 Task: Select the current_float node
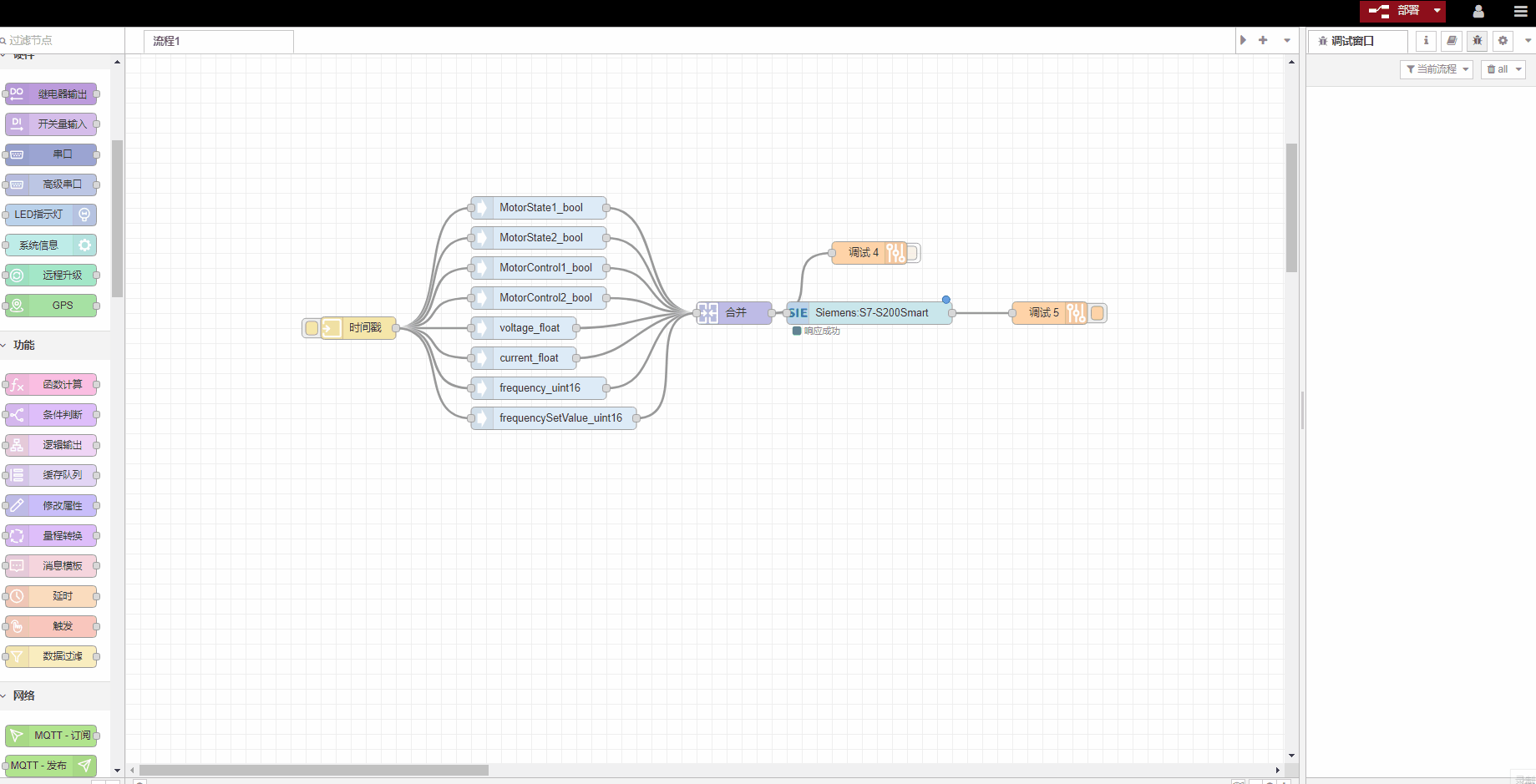pyautogui.click(x=524, y=358)
